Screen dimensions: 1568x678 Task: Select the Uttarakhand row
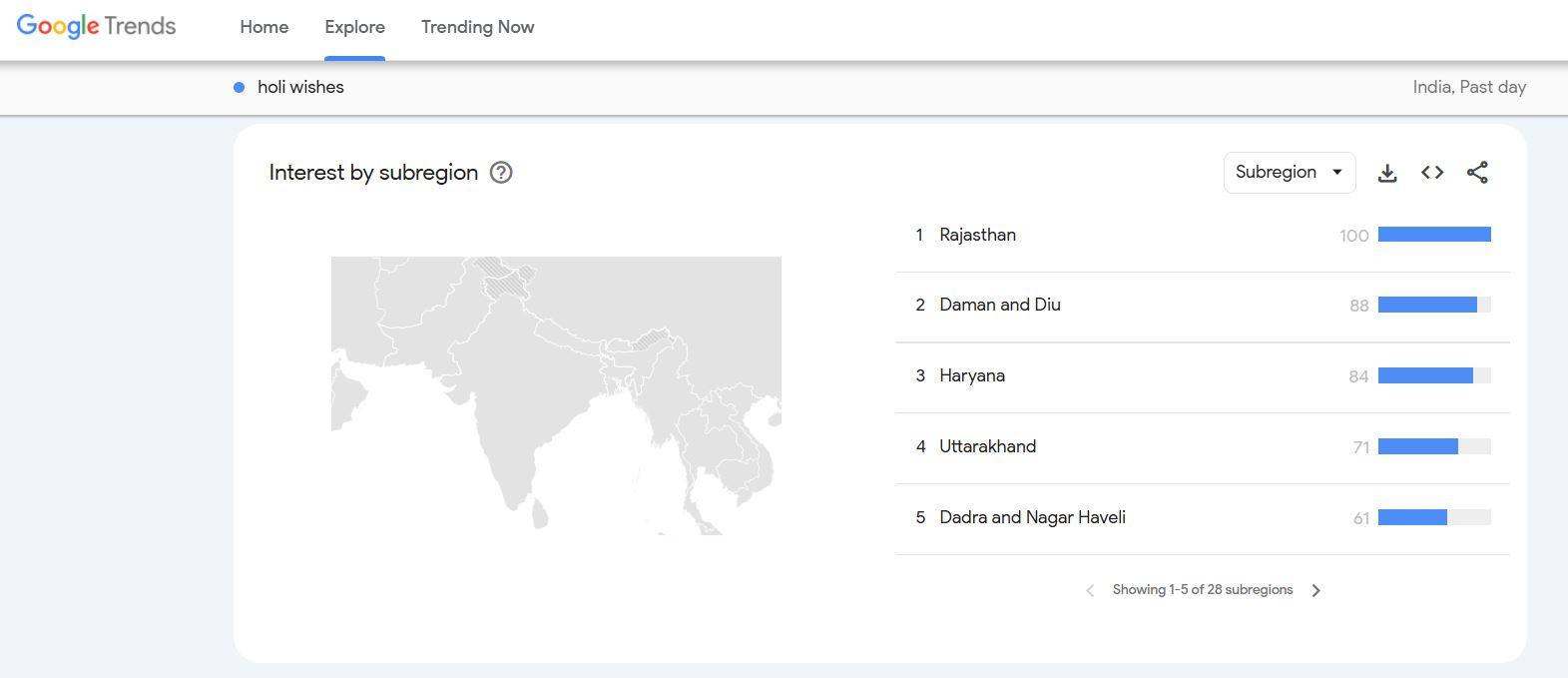pos(1203,447)
